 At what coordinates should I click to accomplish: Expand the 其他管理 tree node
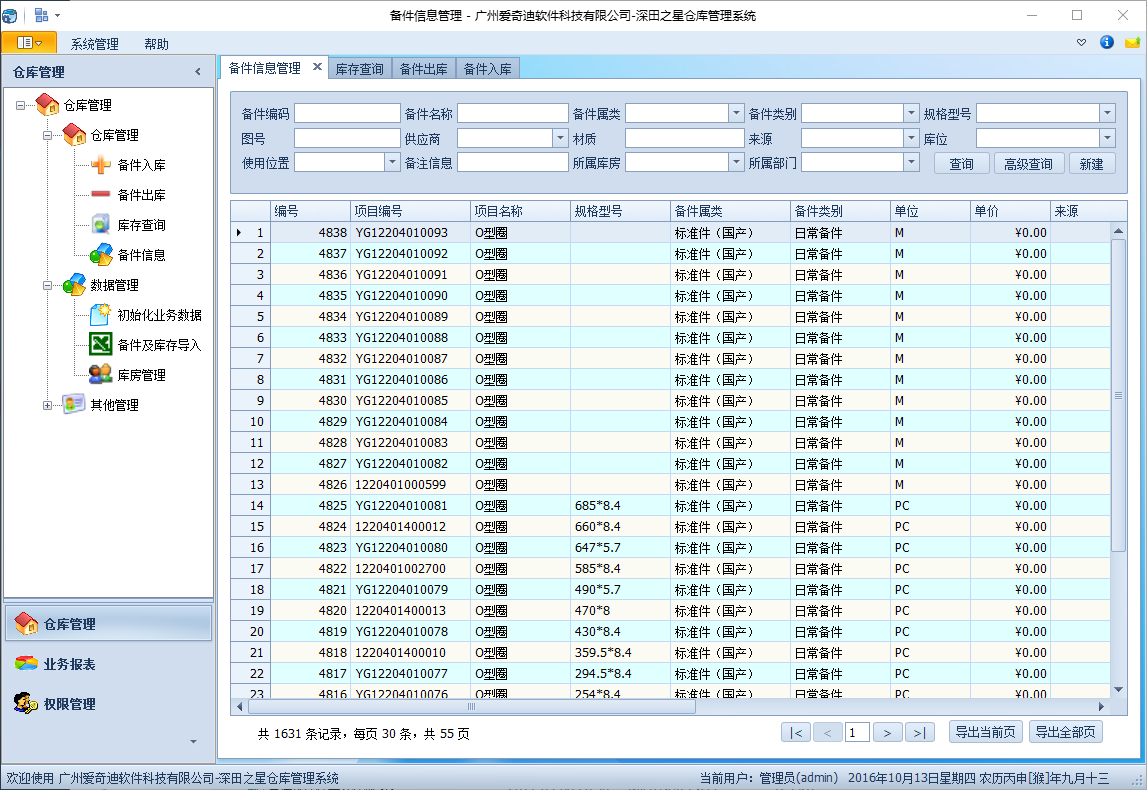(48, 405)
